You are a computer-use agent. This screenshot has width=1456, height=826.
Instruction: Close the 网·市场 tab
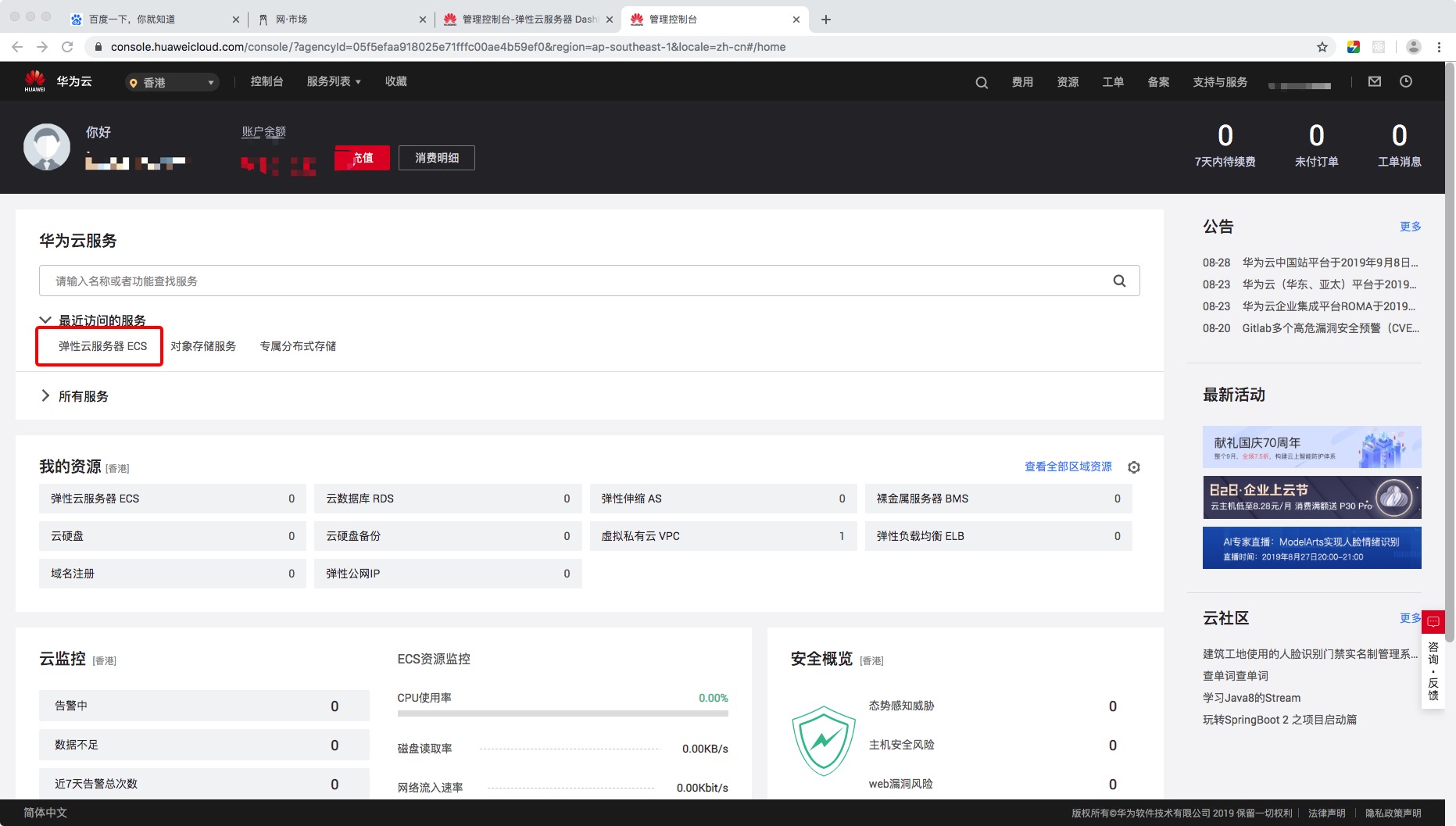point(423,20)
